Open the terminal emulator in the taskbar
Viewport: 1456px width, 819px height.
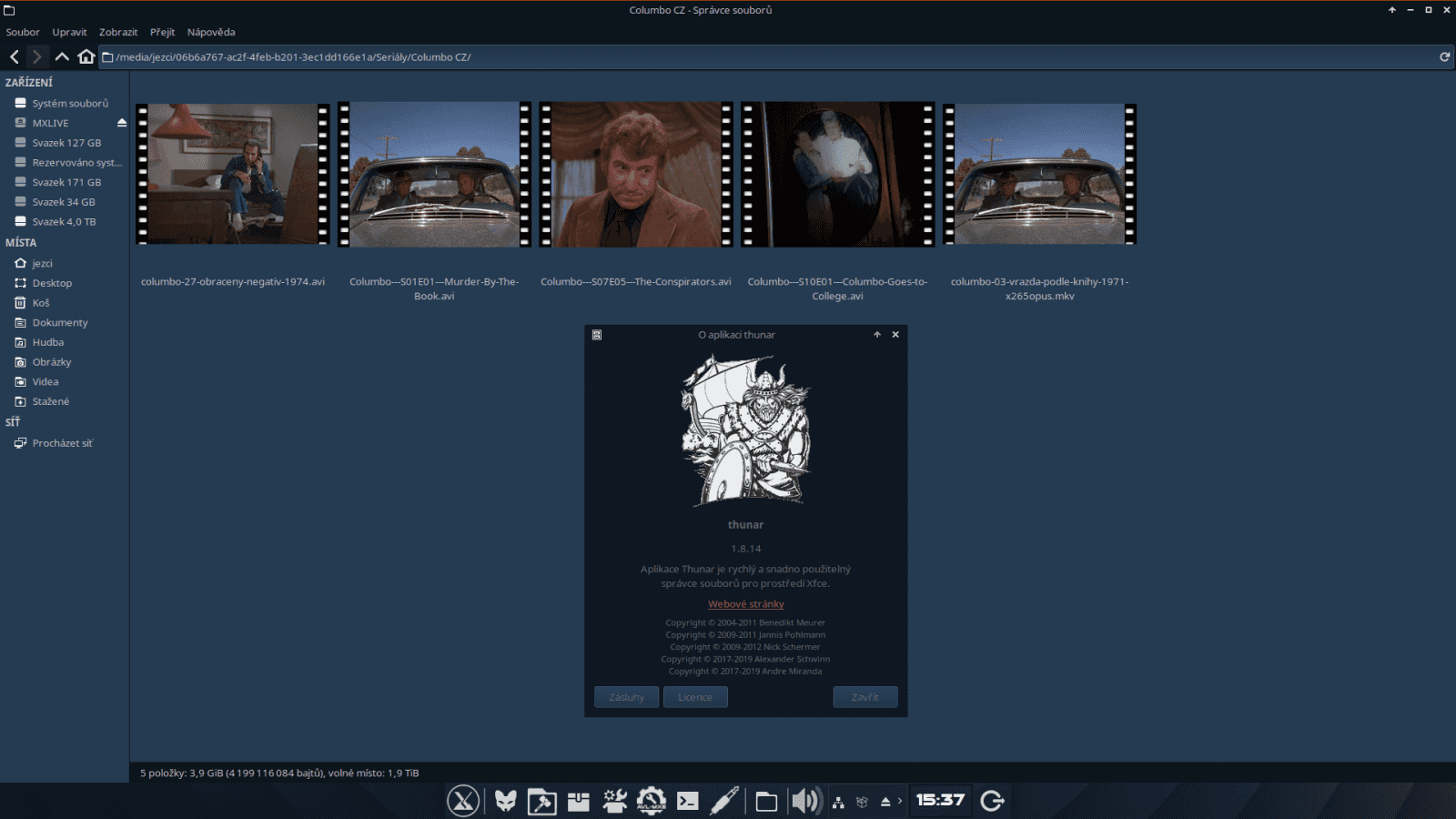click(686, 801)
